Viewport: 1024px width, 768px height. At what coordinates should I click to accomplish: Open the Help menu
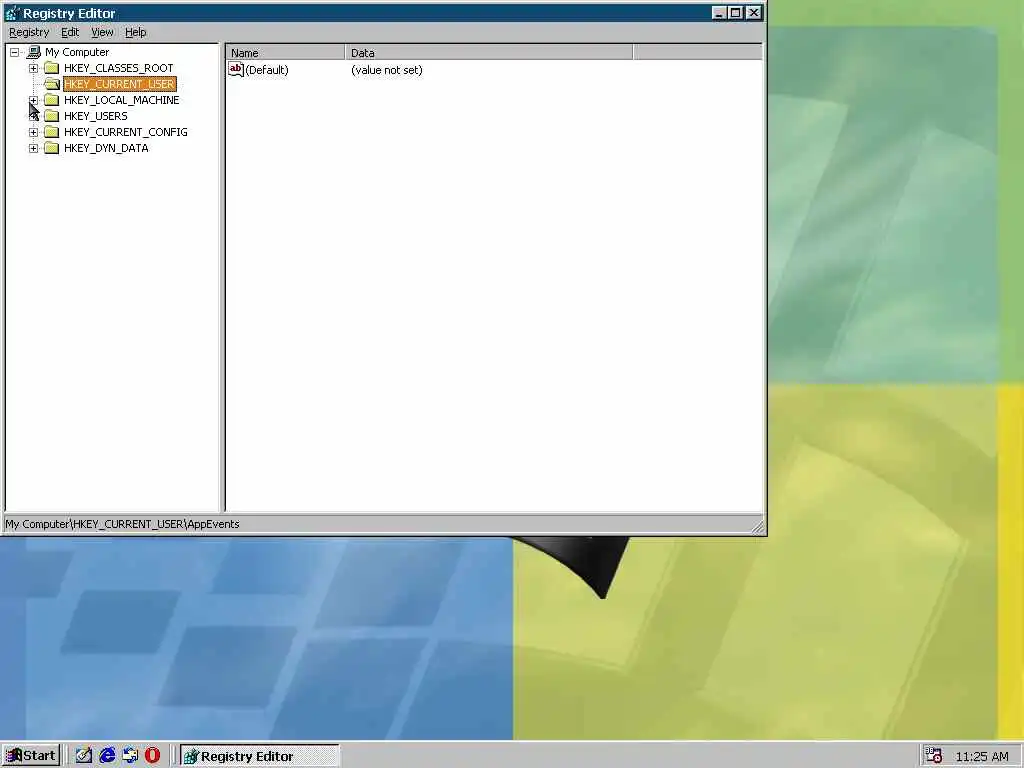[136, 32]
